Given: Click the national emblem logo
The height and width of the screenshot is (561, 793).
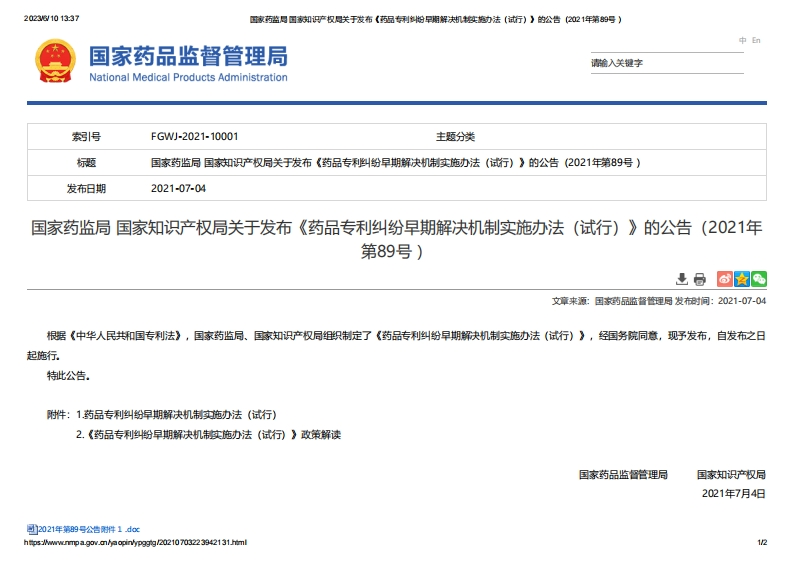Looking at the screenshot, I should (55, 62).
